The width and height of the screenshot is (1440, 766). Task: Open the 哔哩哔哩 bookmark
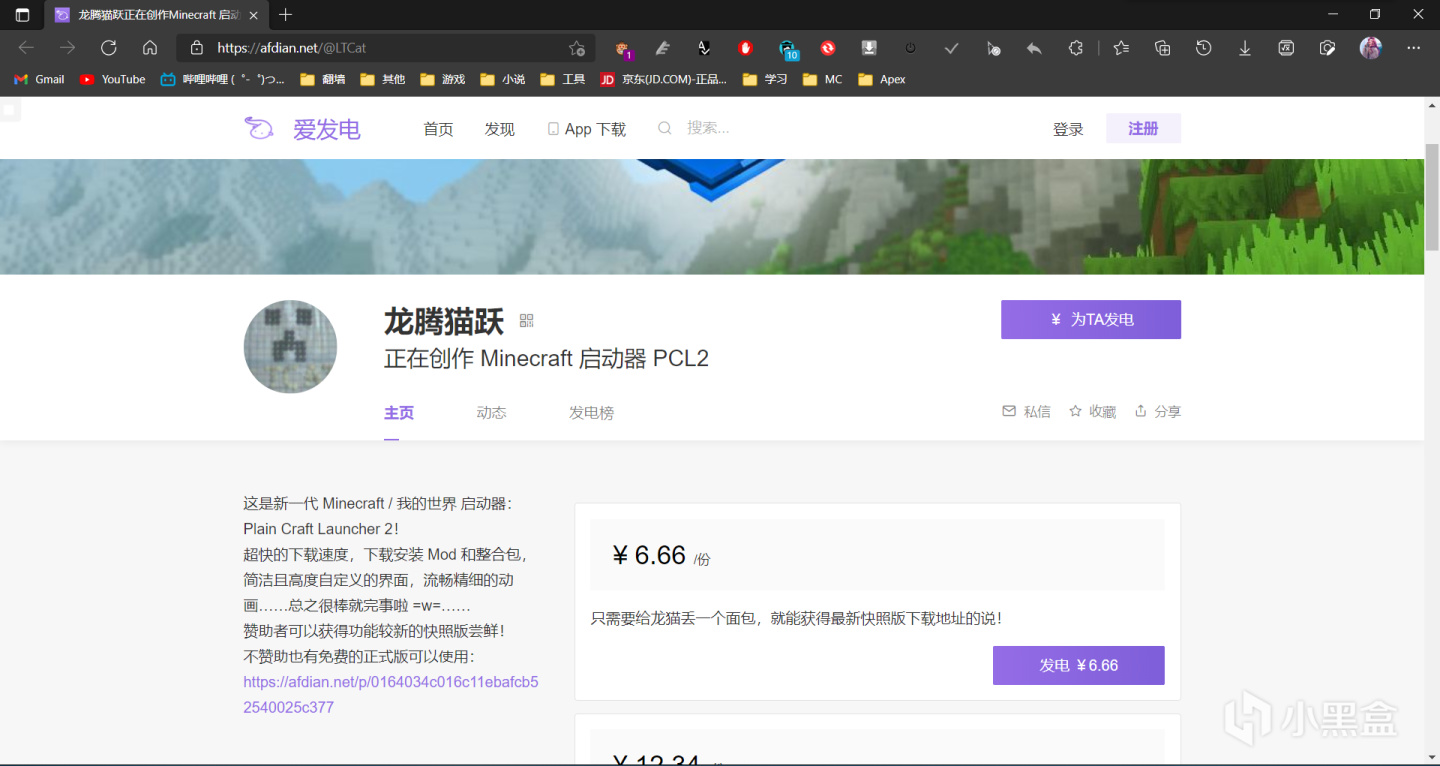pos(222,79)
